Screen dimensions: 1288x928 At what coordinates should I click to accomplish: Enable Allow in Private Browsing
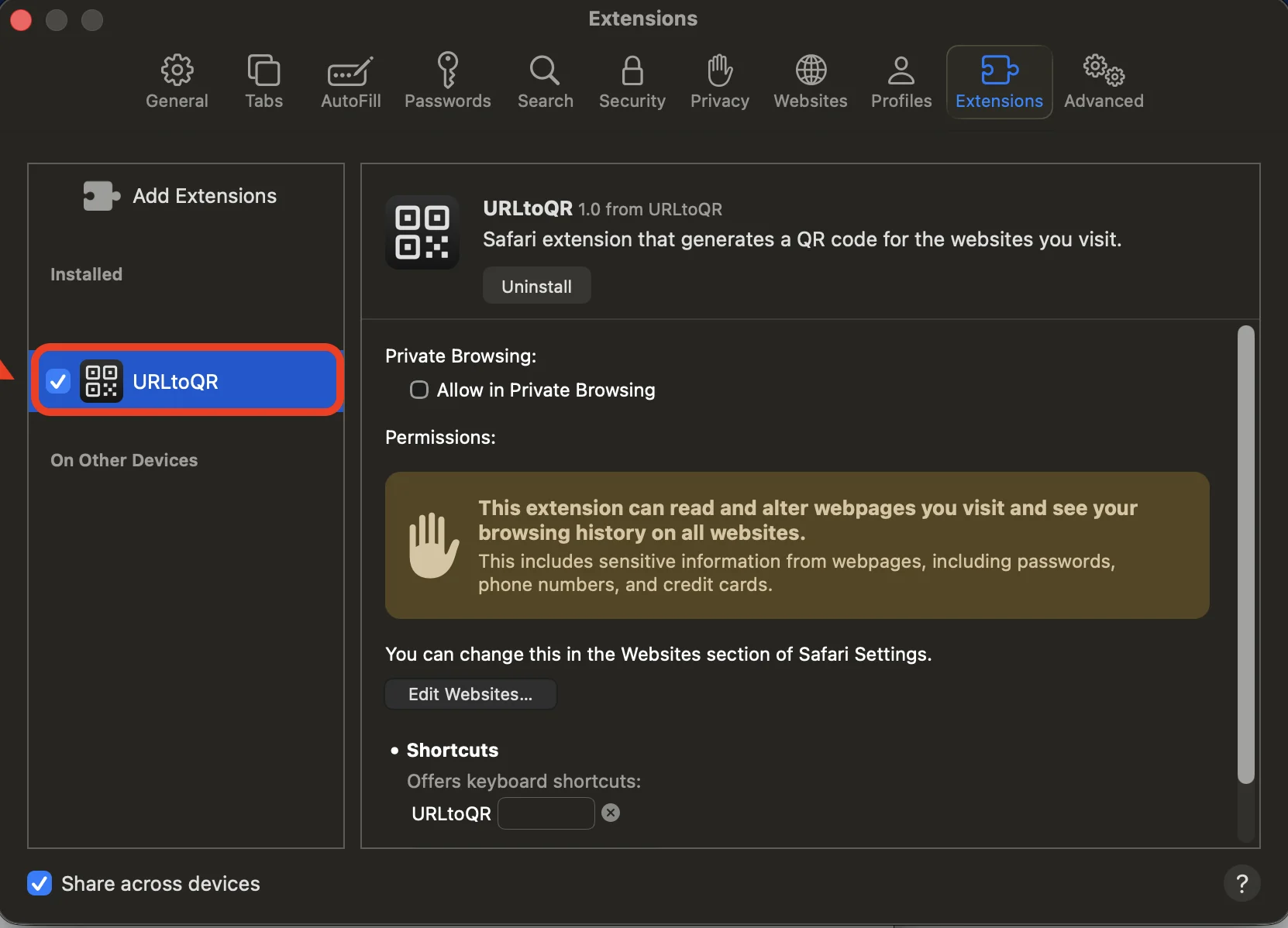point(419,390)
